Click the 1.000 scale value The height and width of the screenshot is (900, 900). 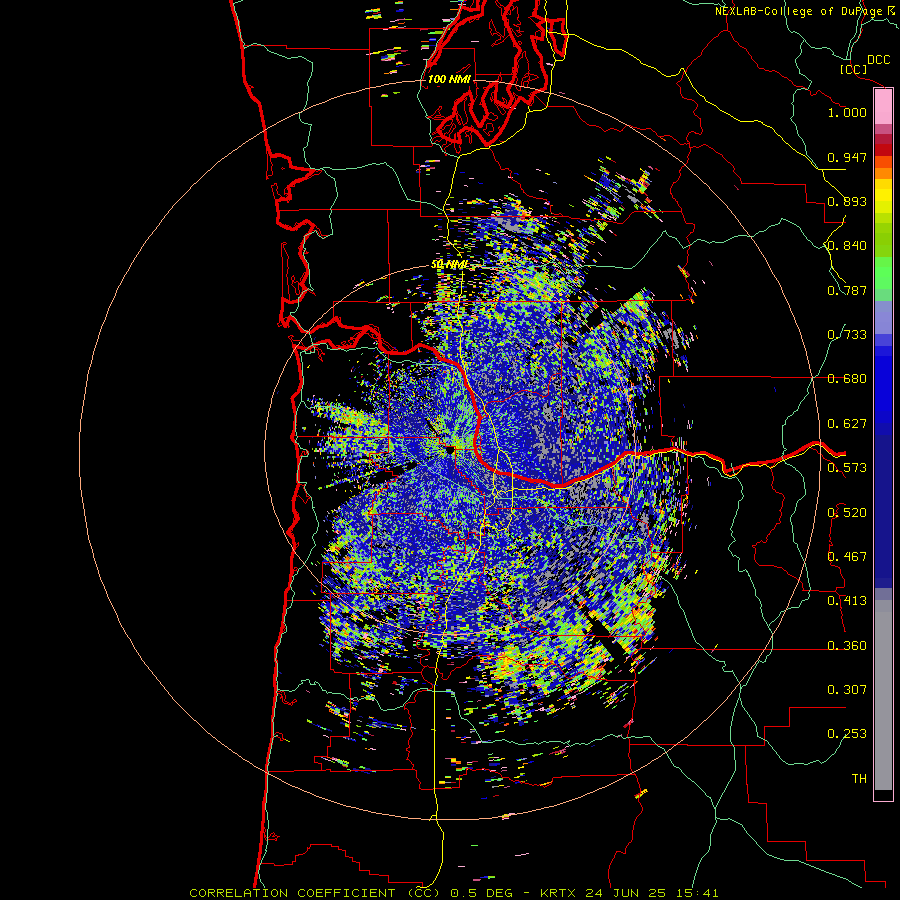point(847,112)
